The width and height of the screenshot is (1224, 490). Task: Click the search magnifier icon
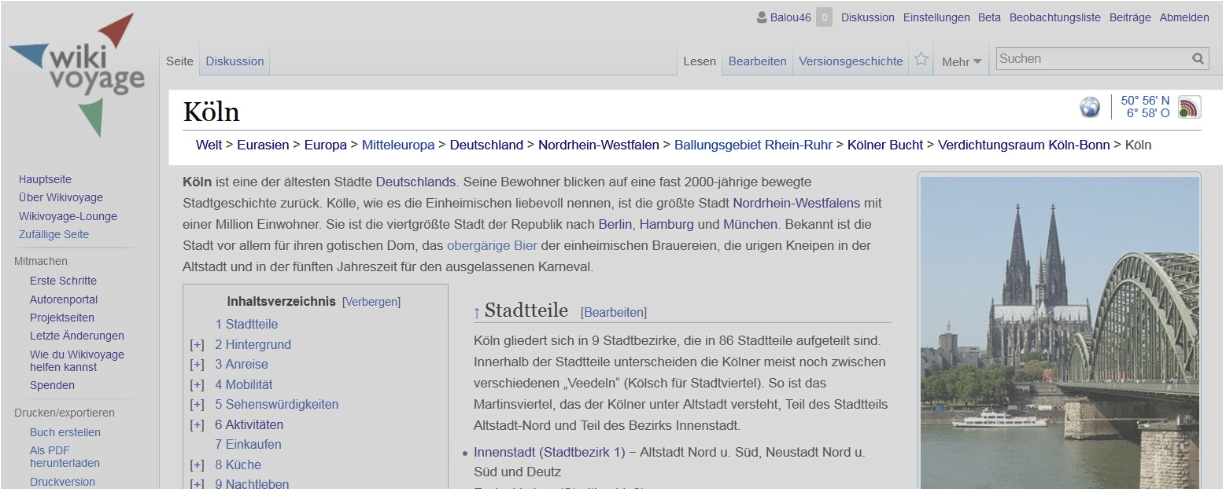pyautogui.click(x=1198, y=60)
